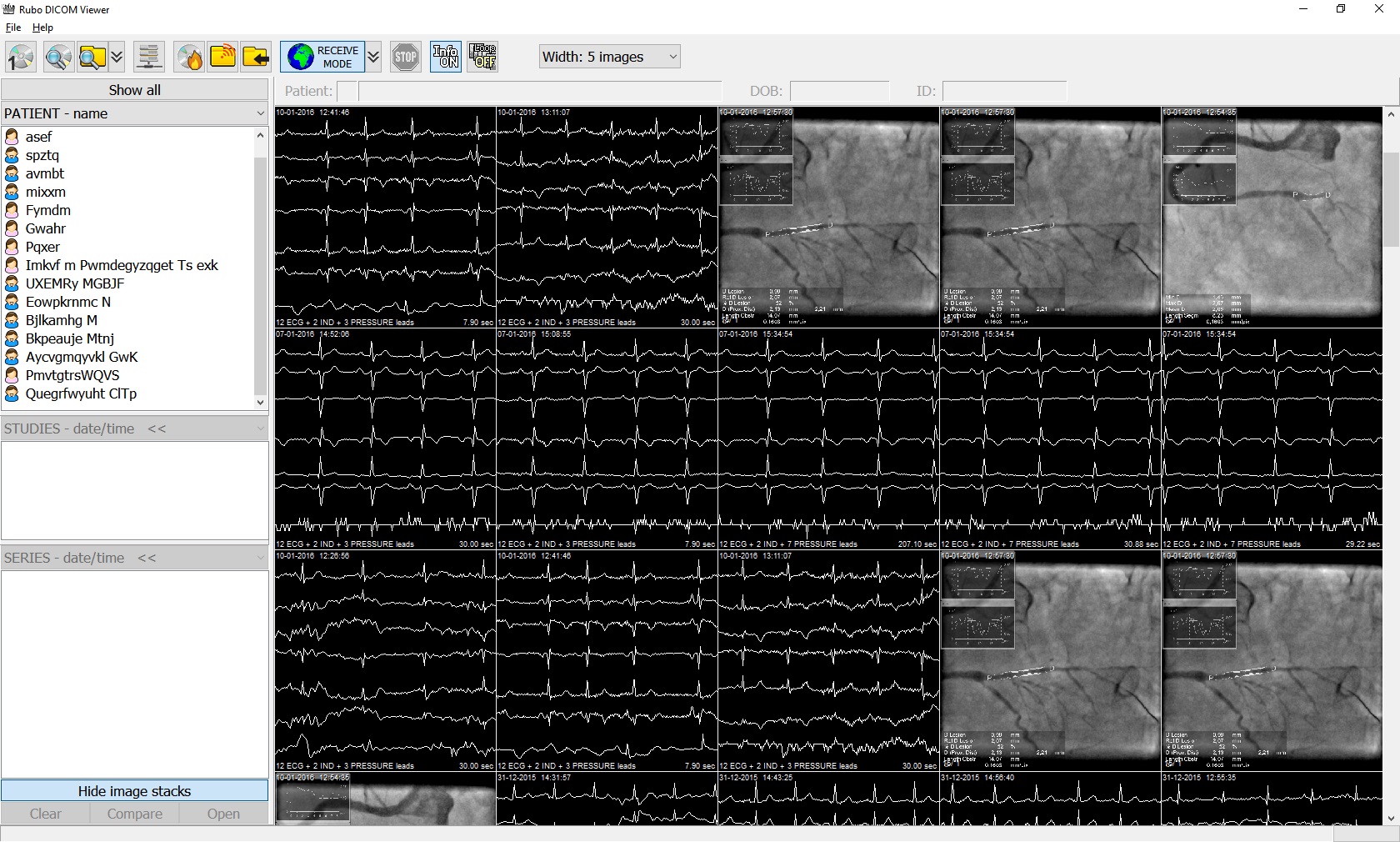
Task: Click the Show all button
Action: [135, 90]
